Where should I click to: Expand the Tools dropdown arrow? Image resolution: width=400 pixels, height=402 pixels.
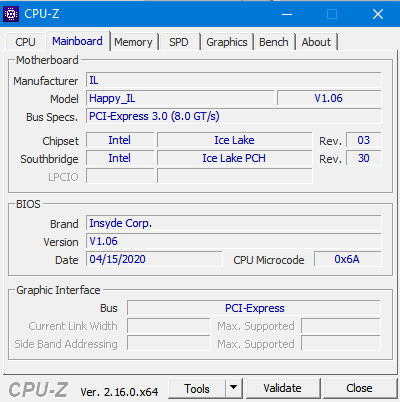234,388
